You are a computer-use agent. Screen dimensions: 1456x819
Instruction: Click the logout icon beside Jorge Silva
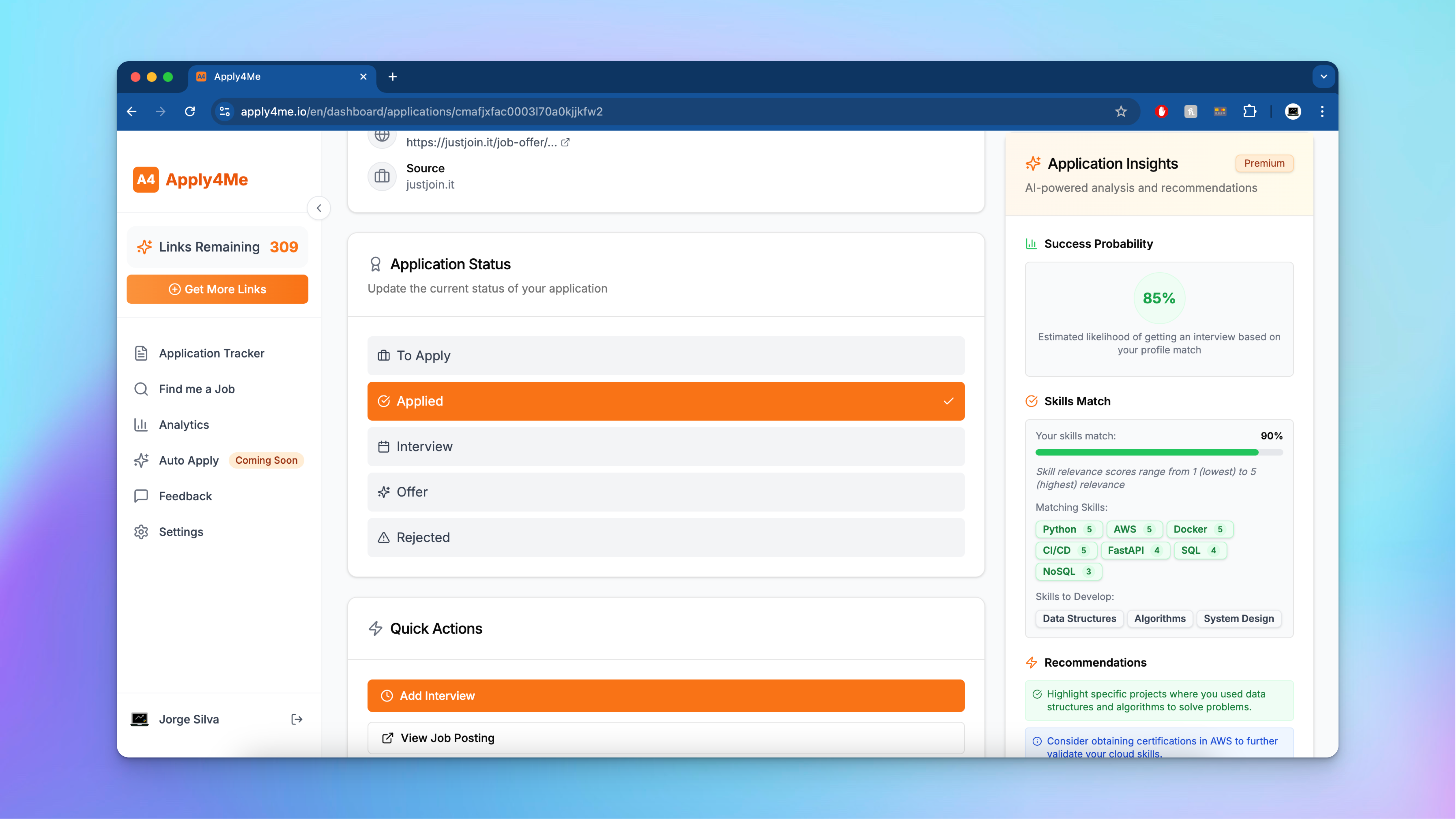[x=296, y=719]
